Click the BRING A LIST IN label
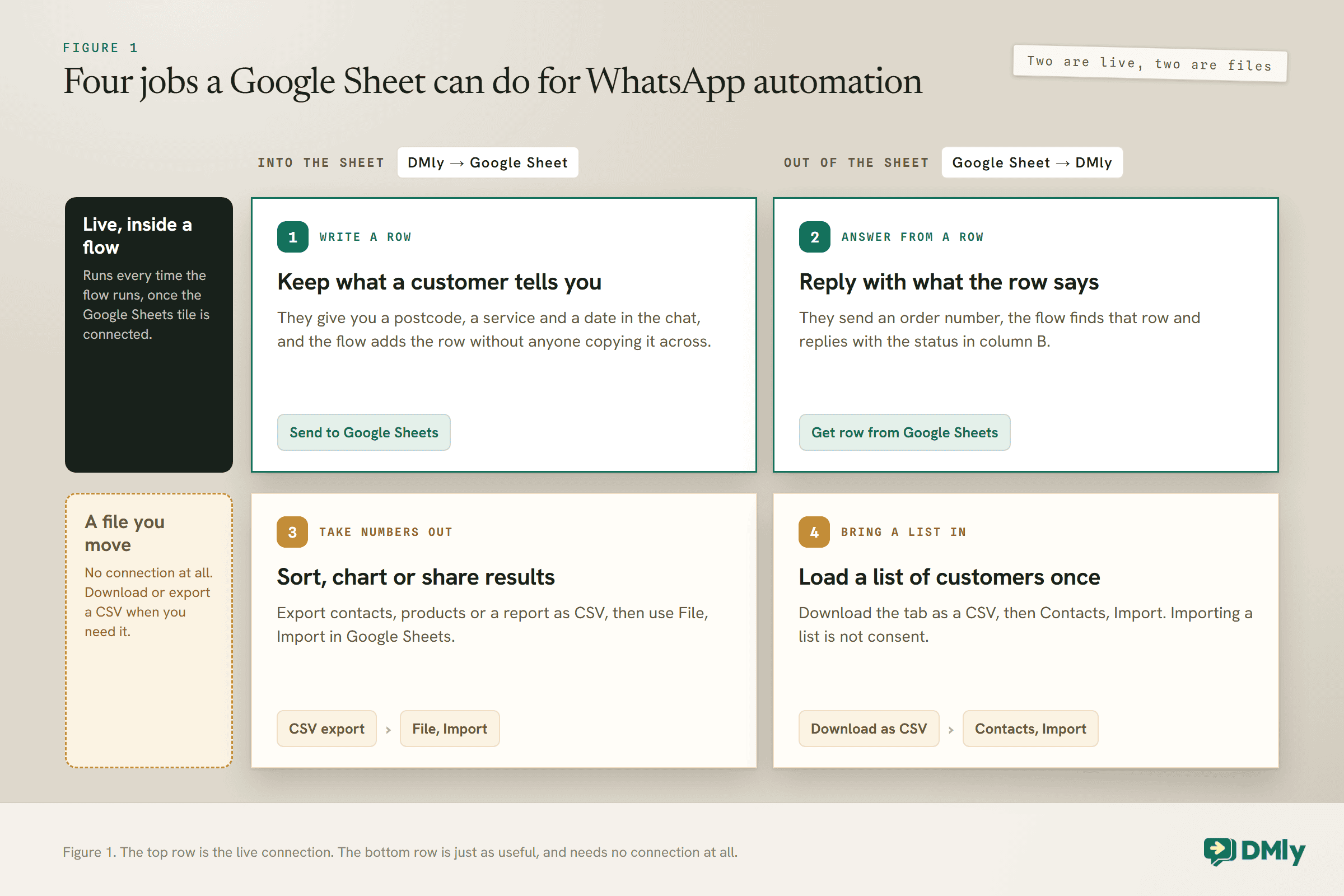 (x=903, y=532)
